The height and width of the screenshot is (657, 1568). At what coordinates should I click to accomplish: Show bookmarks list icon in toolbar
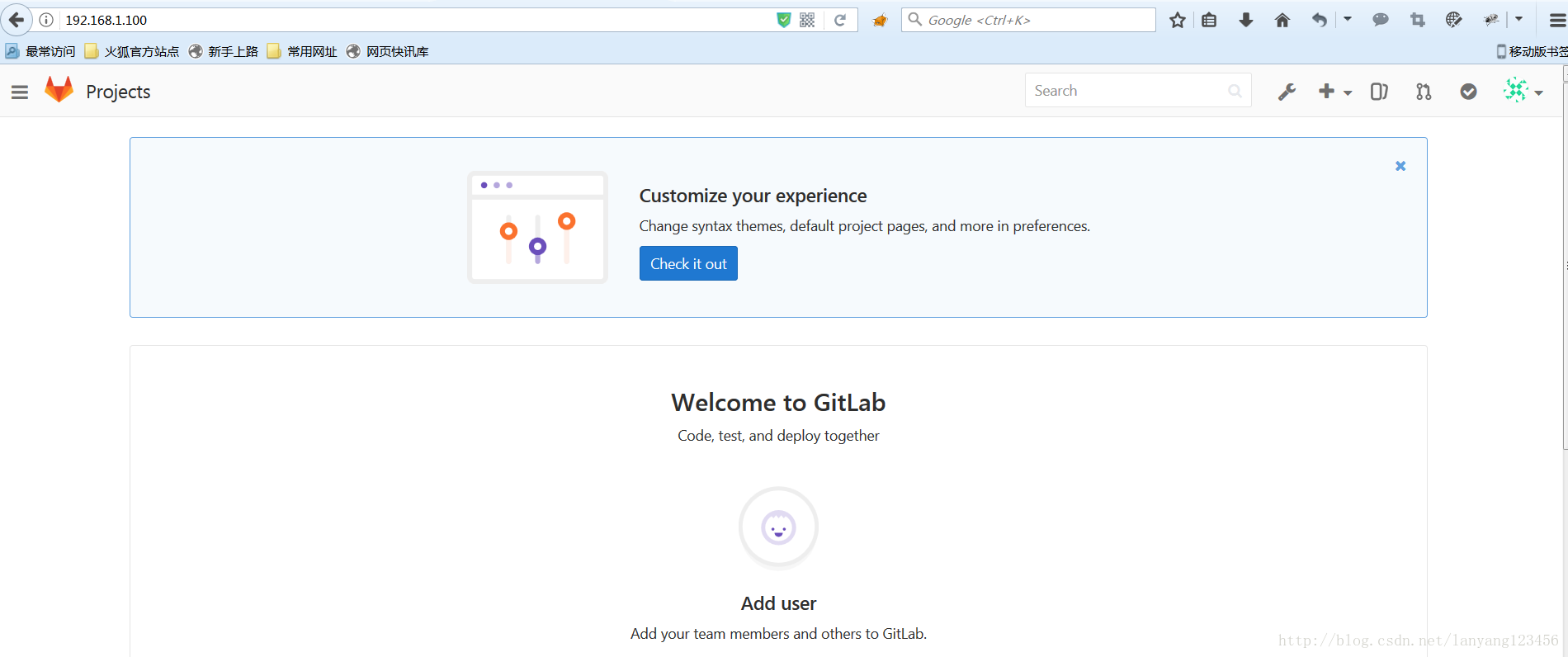tap(1209, 20)
